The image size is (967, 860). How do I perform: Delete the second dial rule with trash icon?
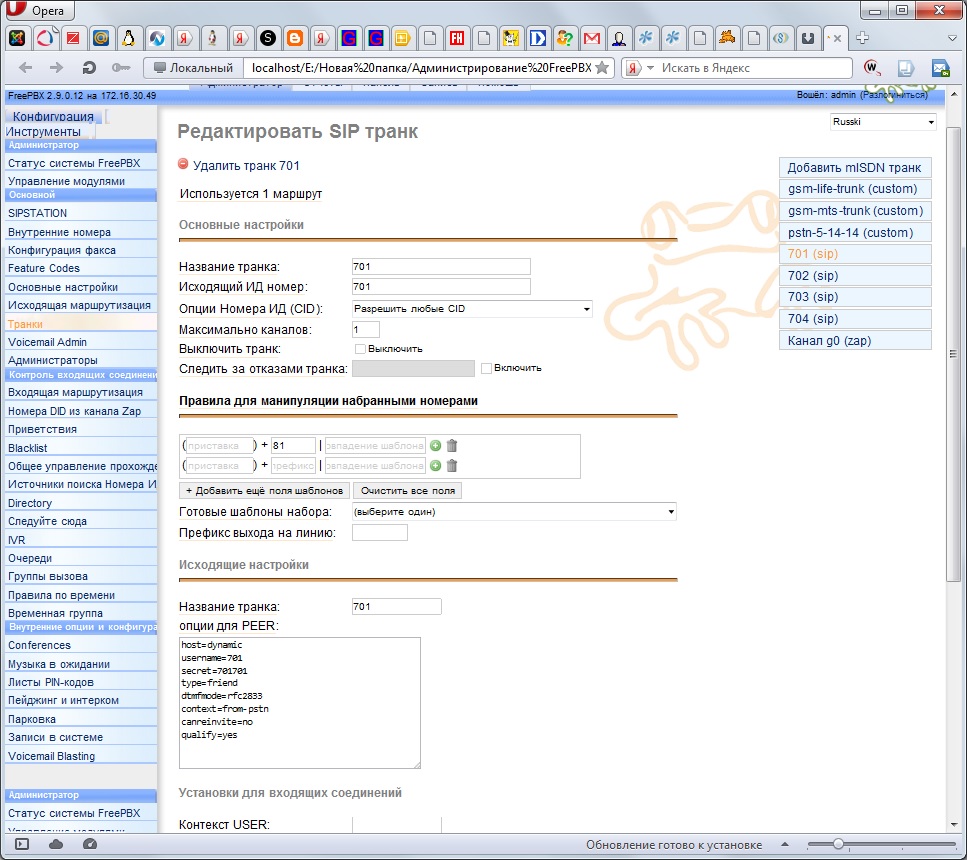(452, 466)
